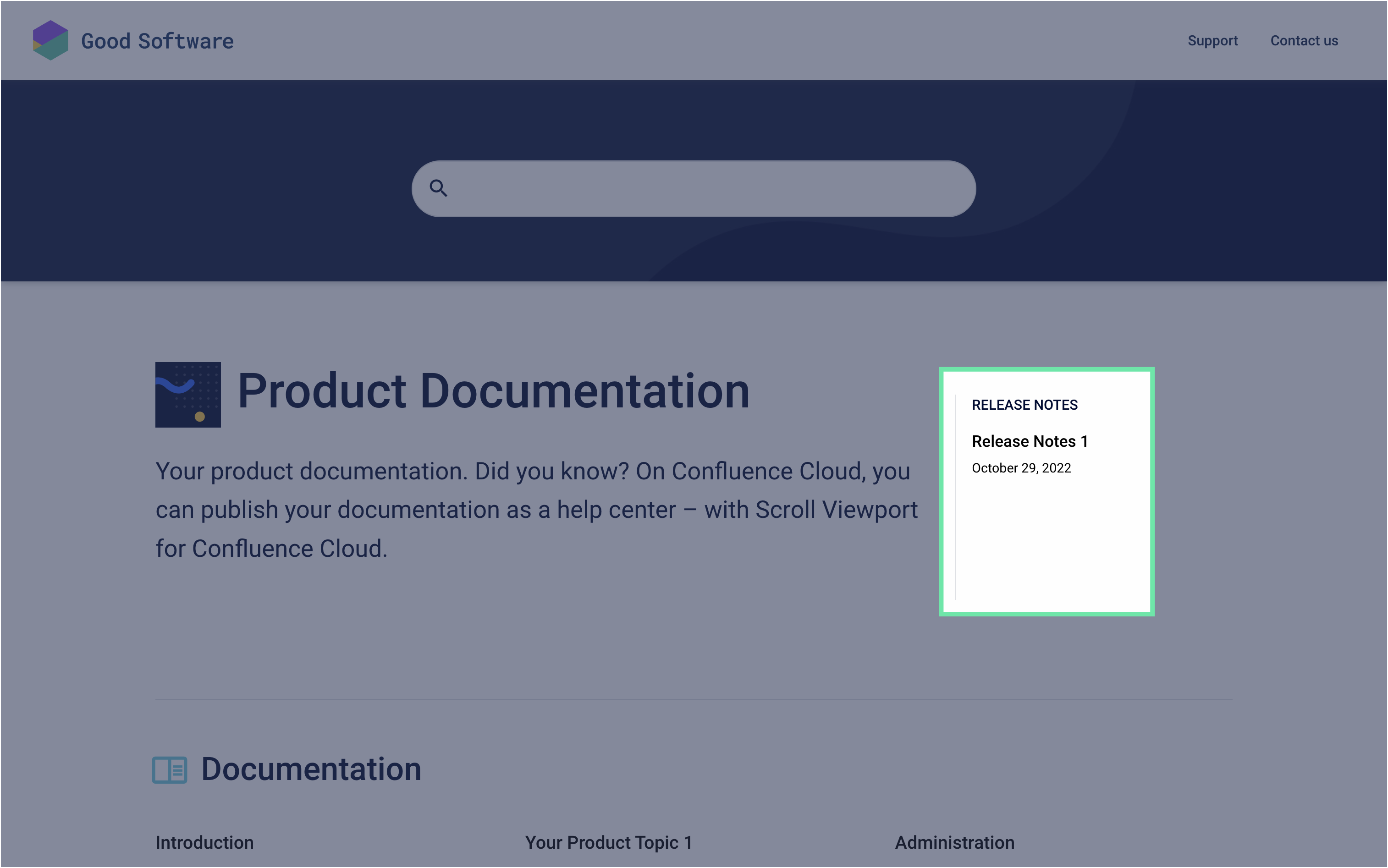The image size is (1388, 868).
Task: Click the Good Software hexagon logo
Action: 50,40
